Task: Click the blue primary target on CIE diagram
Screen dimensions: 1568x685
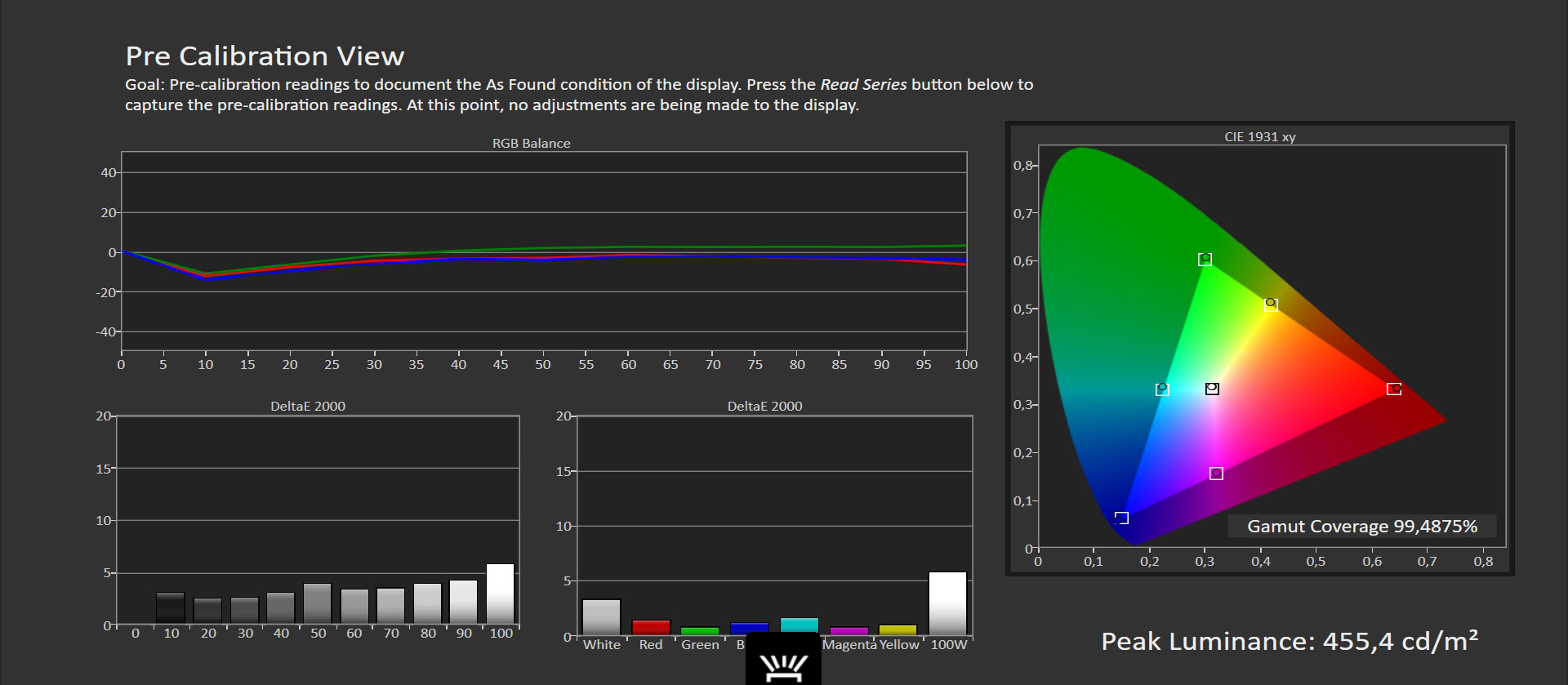Action: (x=1121, y=518)
